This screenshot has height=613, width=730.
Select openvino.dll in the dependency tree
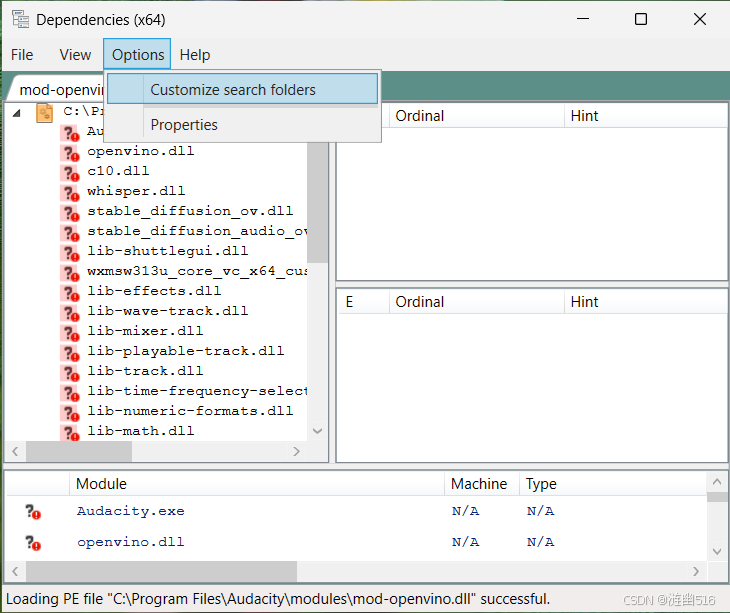coord(141,151)
